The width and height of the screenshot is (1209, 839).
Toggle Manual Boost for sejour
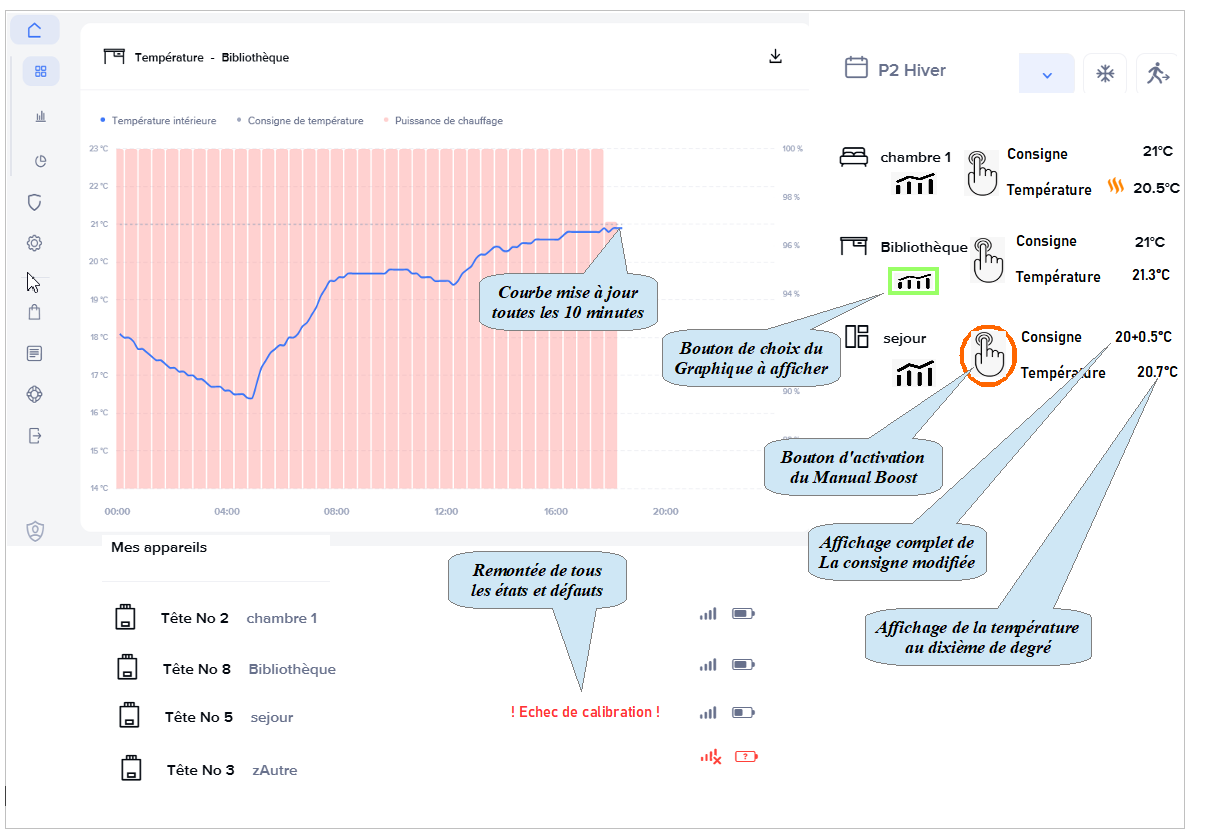pos(988,355)
